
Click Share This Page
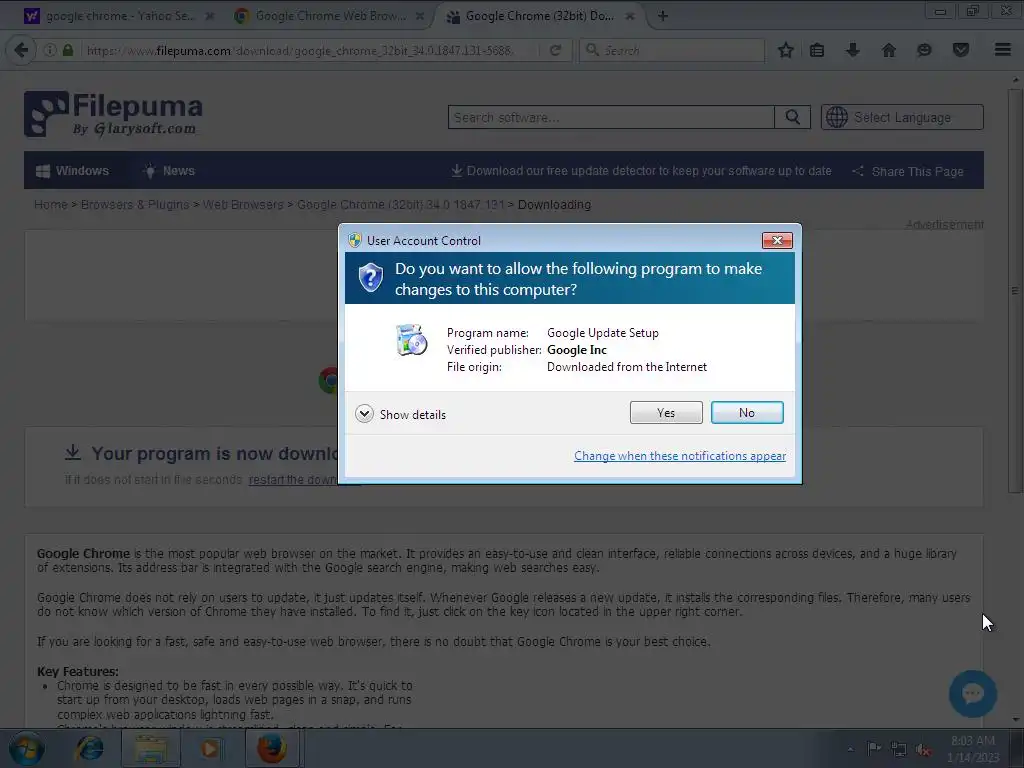(x=908, y=171)
